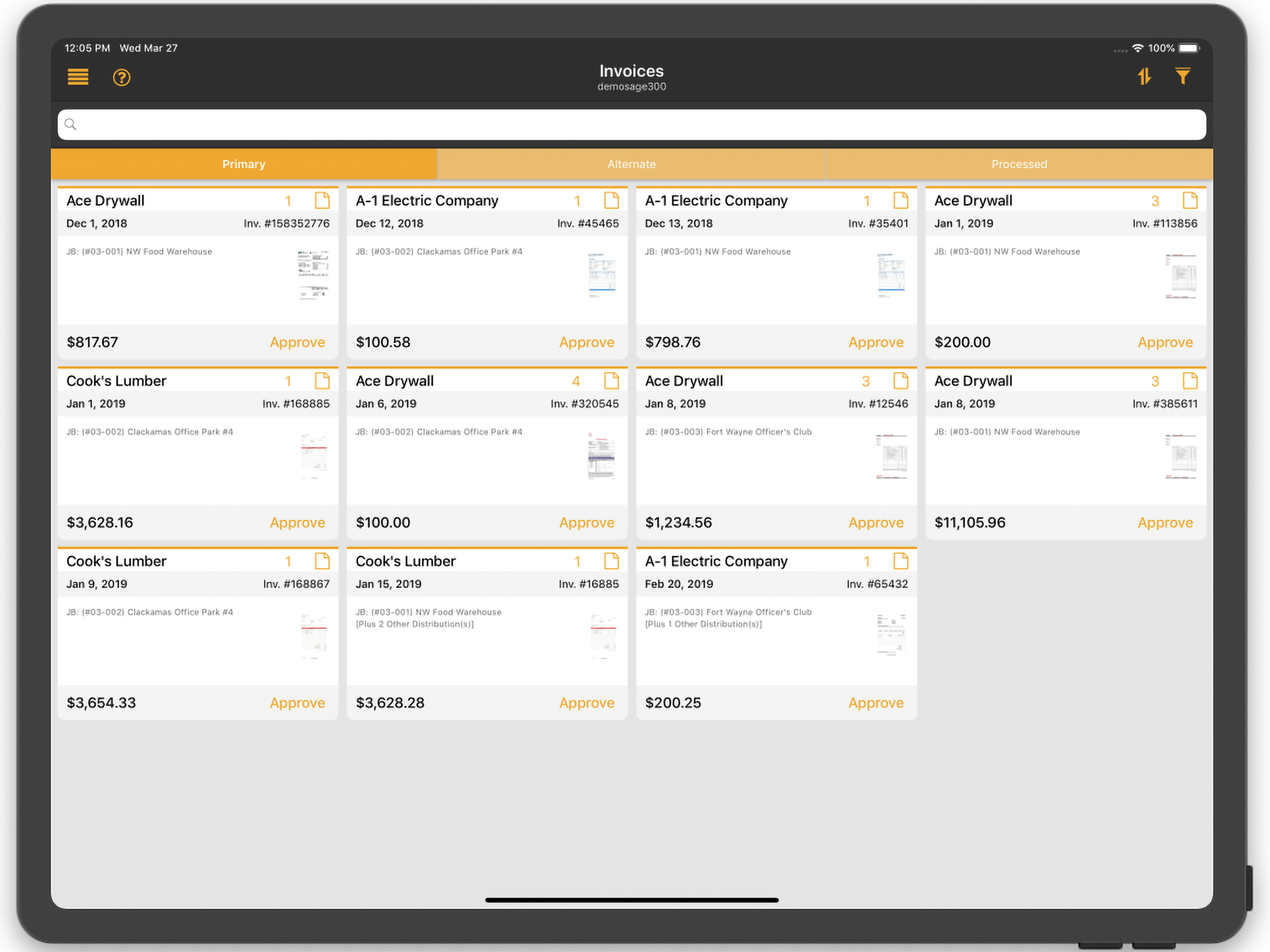Tap 'demosage300' subtitle under Invoices

pyautogui.click(x=632, y=87)
